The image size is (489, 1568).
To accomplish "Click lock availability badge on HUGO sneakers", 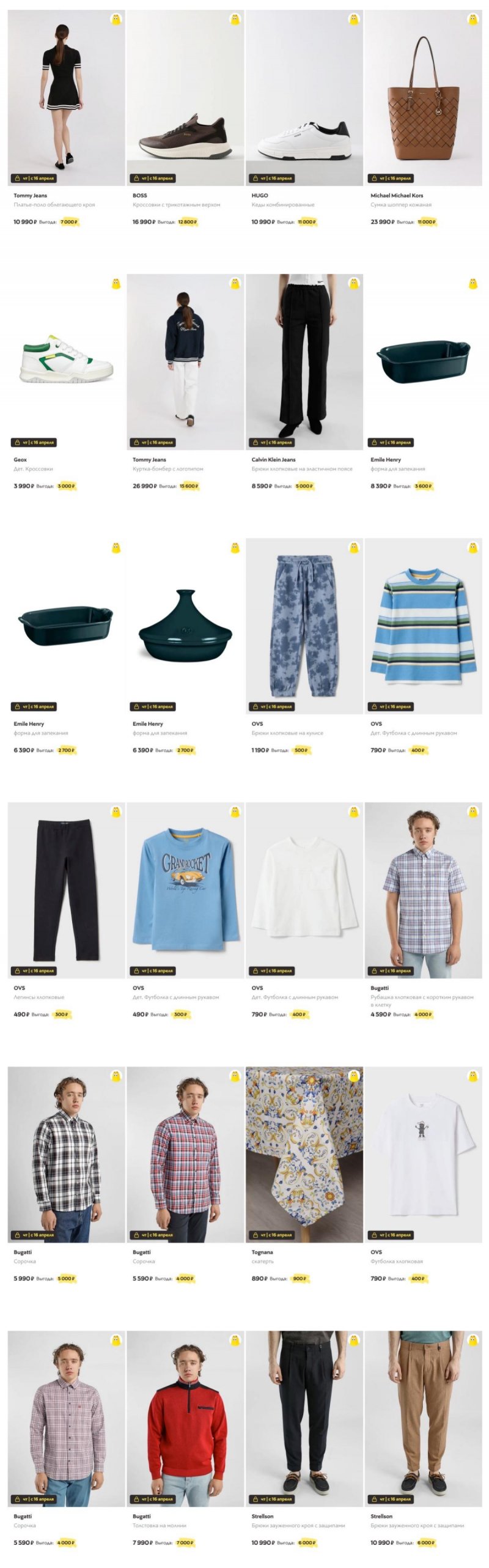I will coord(271,179).
